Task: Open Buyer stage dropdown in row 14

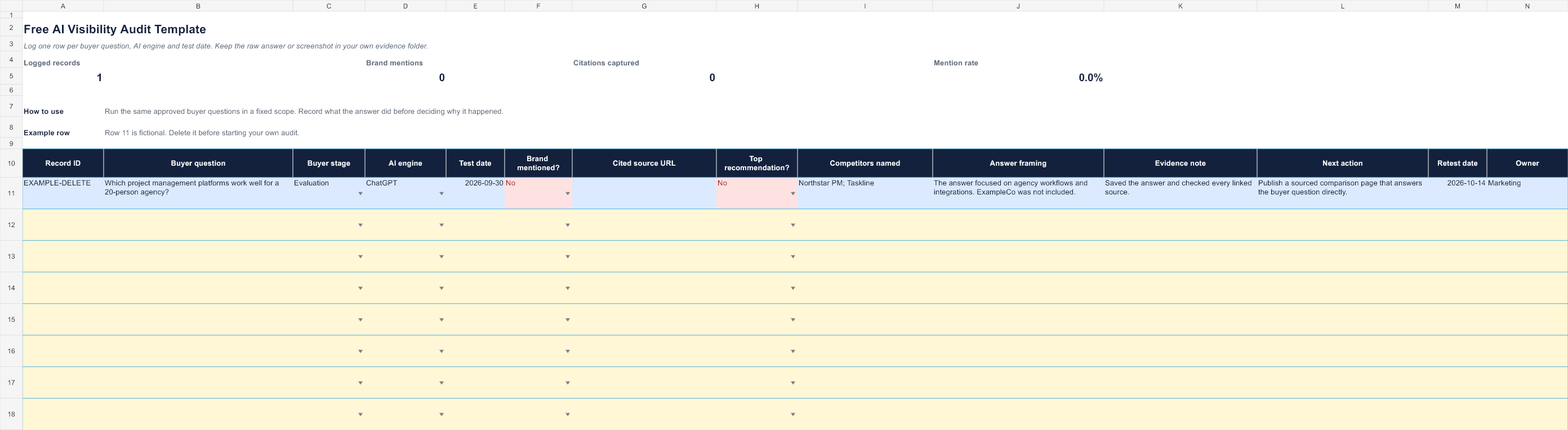Action: point(360,288)
